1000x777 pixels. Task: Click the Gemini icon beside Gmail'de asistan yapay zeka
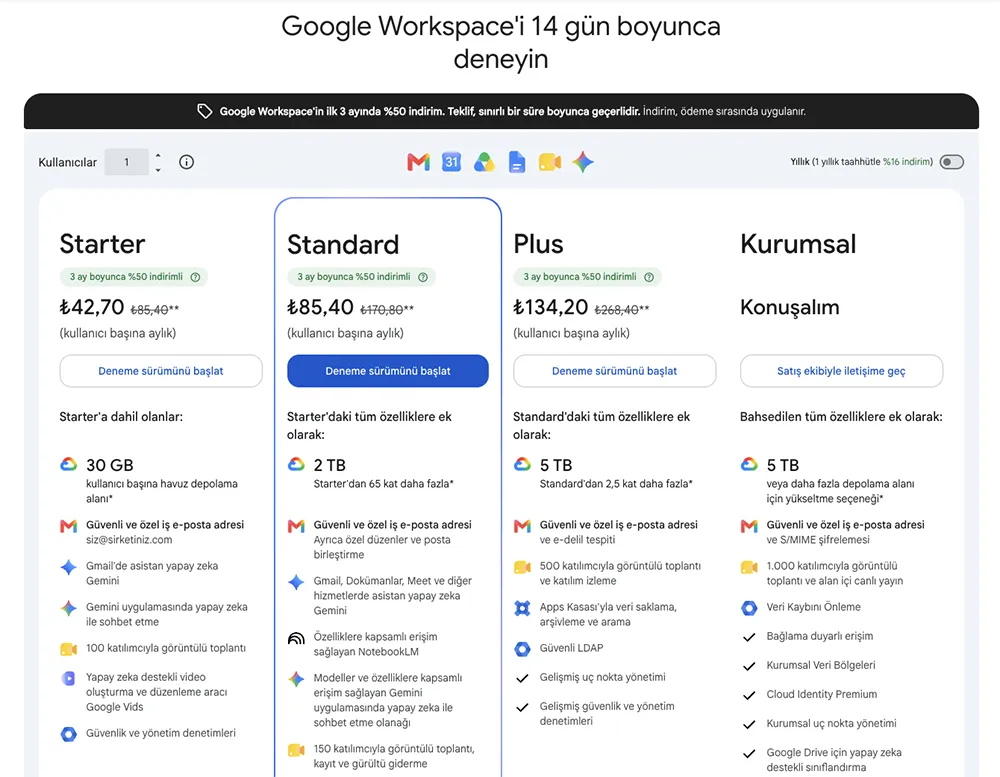69,567
